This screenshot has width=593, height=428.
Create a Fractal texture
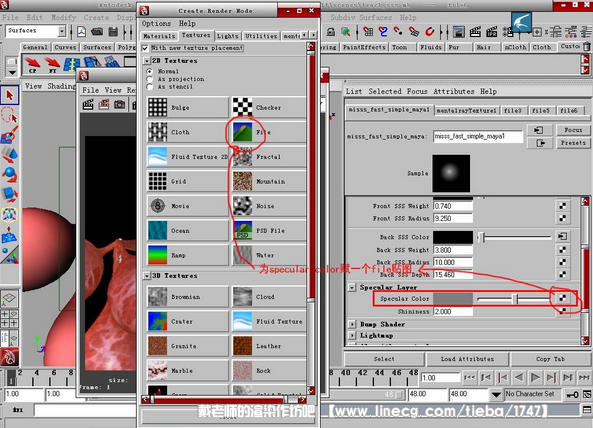point(268,157)
